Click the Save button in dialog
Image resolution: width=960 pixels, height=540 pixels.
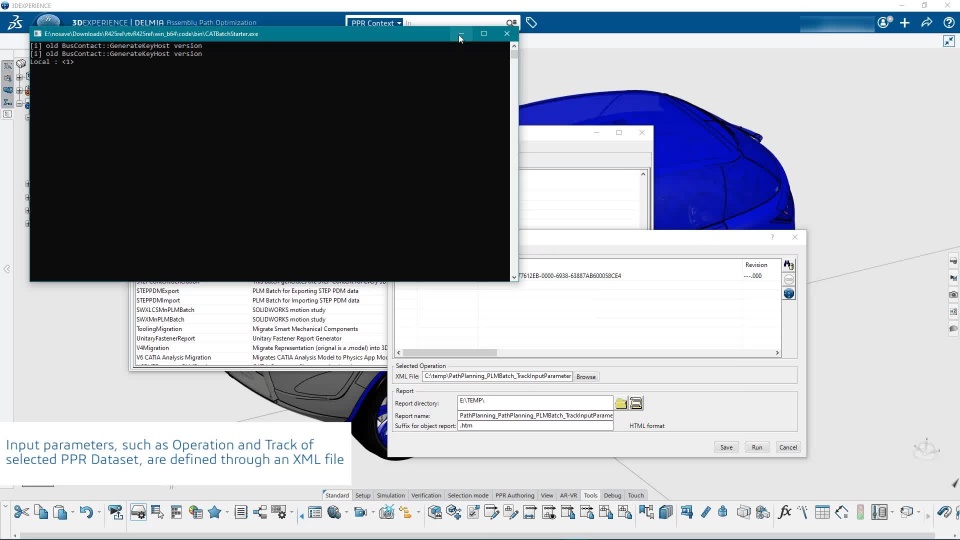(x=726, y=448)
